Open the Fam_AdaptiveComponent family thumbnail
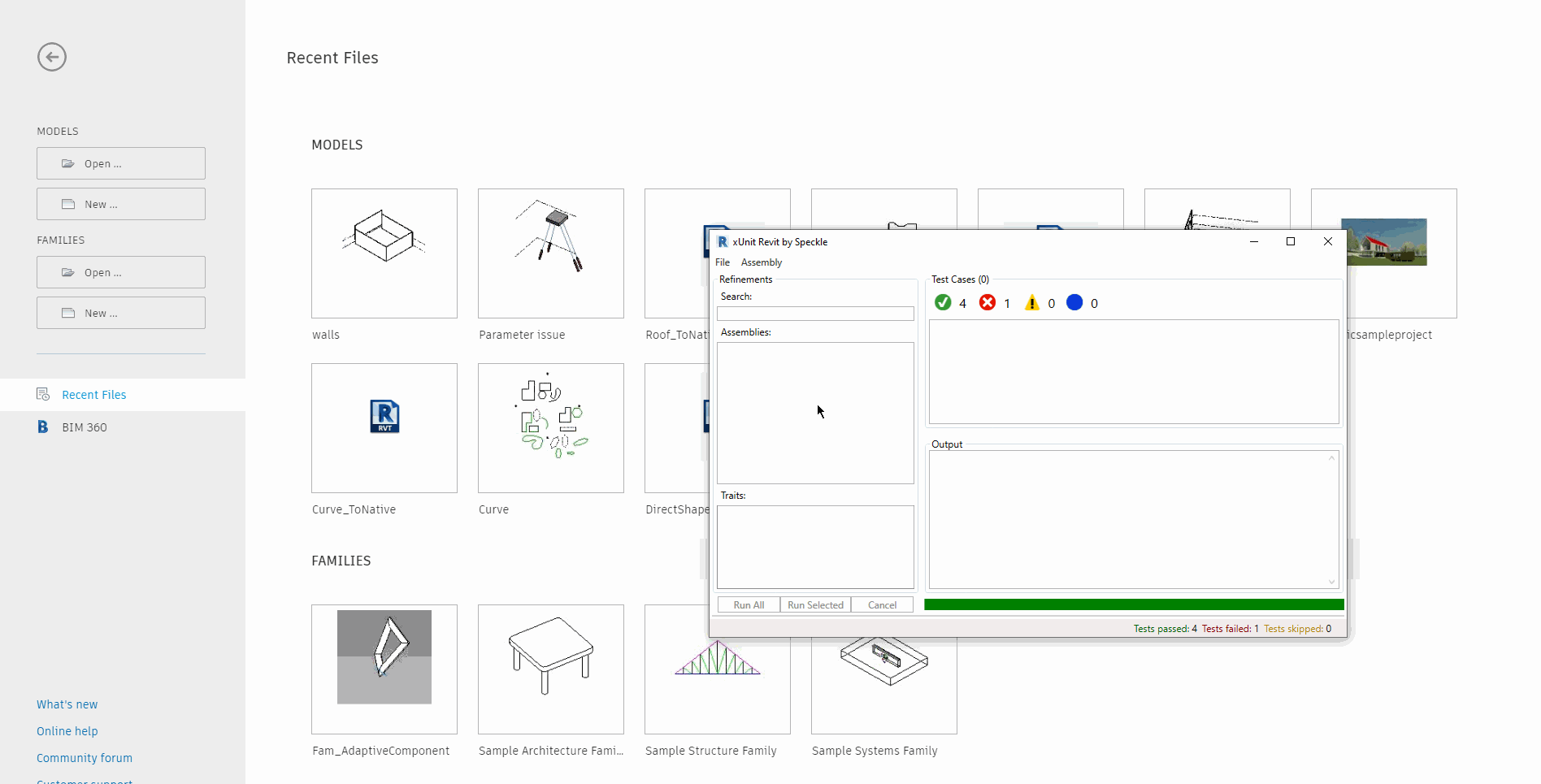This screenshot has width=1541, height=784. tap(384, 669)
